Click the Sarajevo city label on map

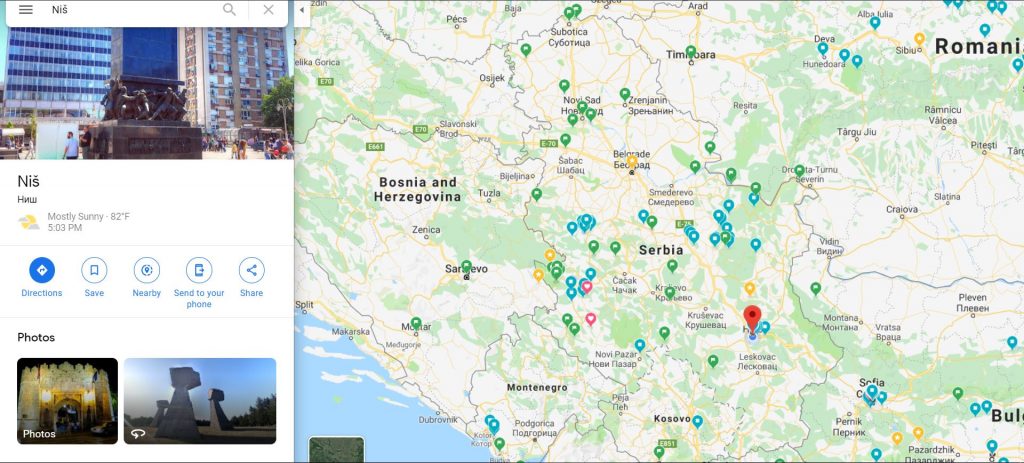coord(466,269)
